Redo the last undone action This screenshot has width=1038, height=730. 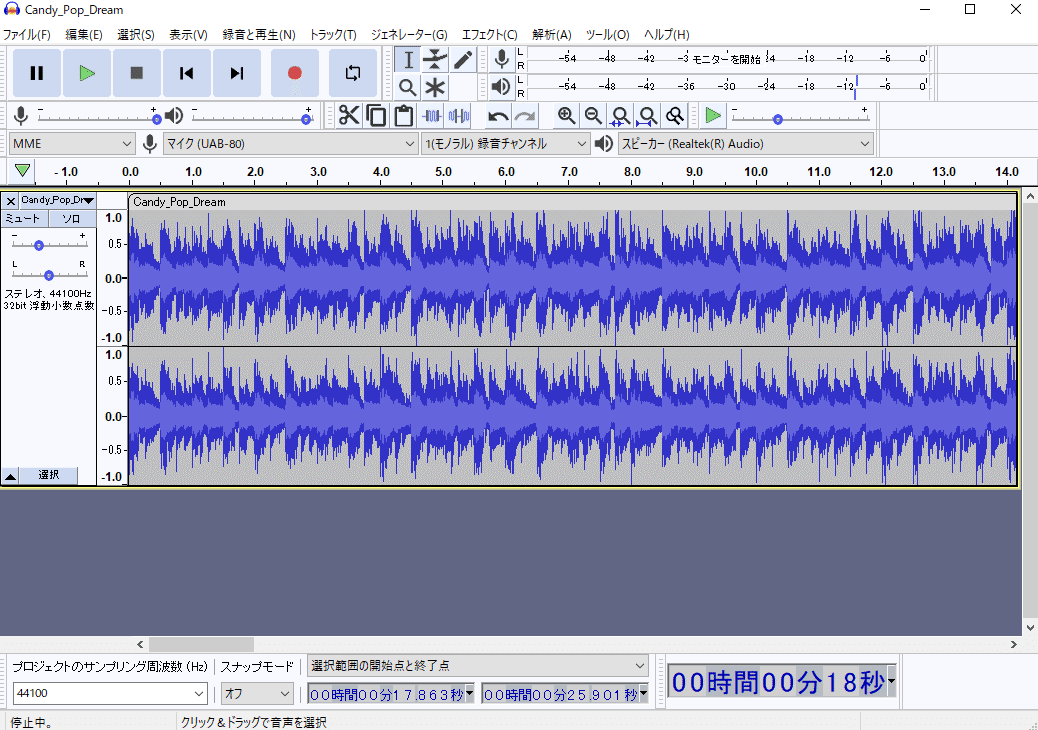[x=525, y=116]
